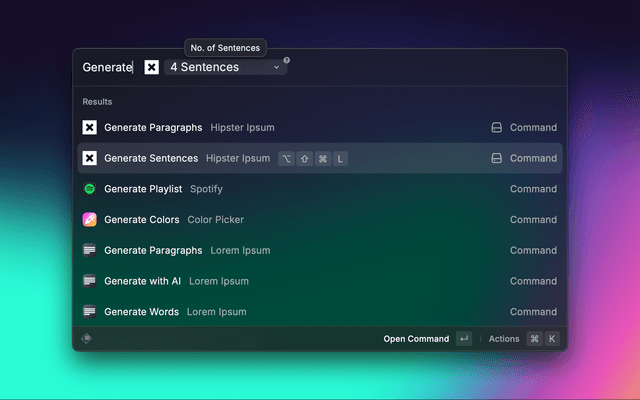This screenshot has width=640, height=400.
Task: Click the Hipster Ipsum icon beside the search field
Action: coord(151,67)
